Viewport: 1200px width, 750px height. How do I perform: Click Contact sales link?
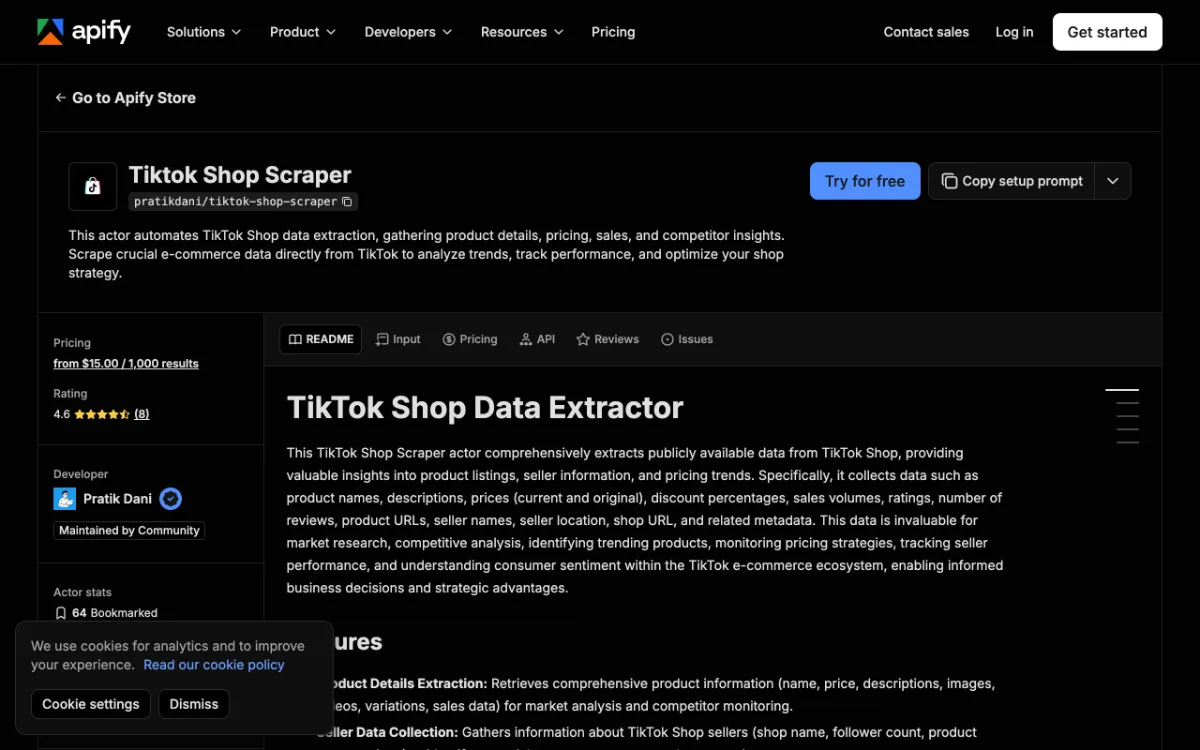[x=926, y=32]
